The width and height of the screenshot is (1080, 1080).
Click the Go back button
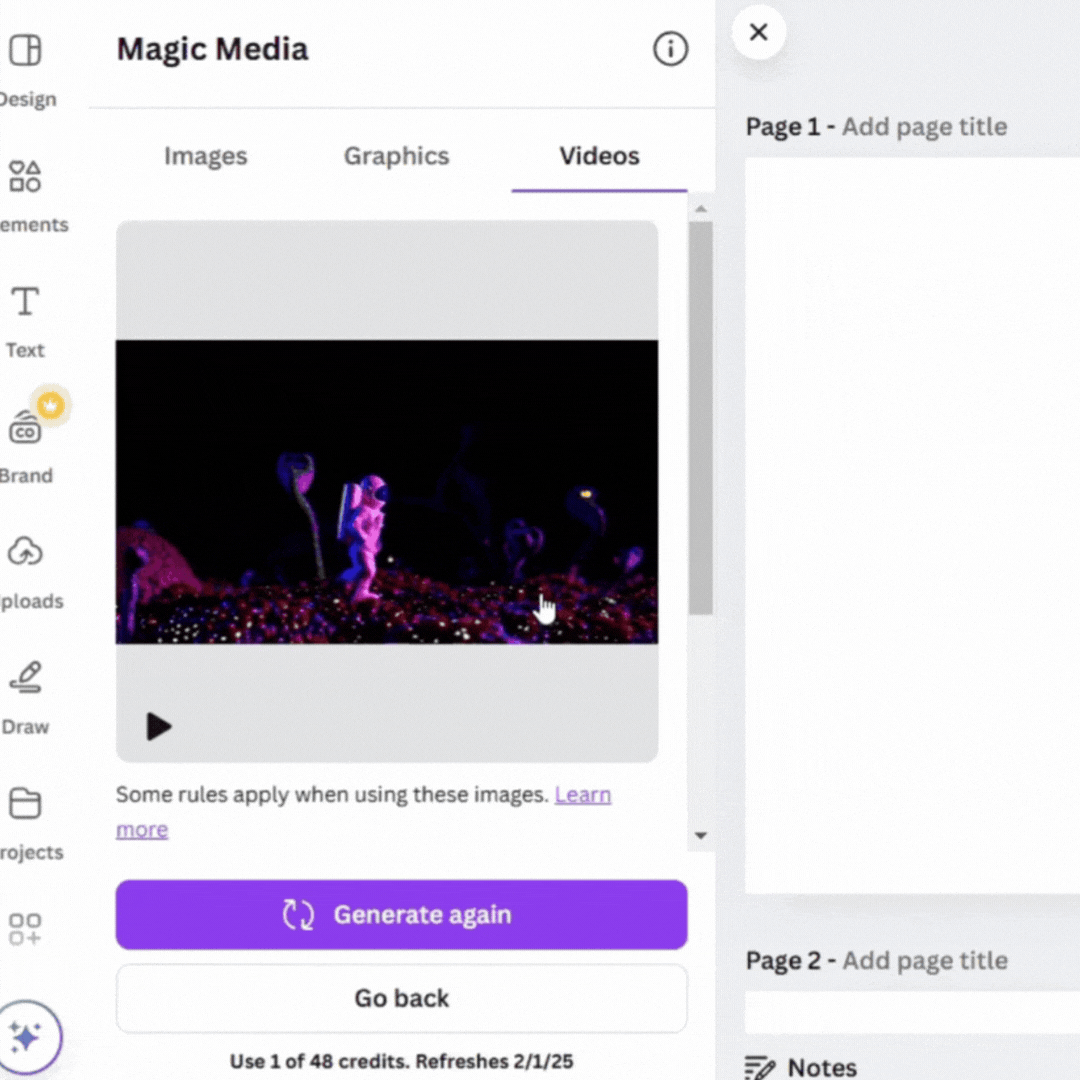[x=402, y=998]
